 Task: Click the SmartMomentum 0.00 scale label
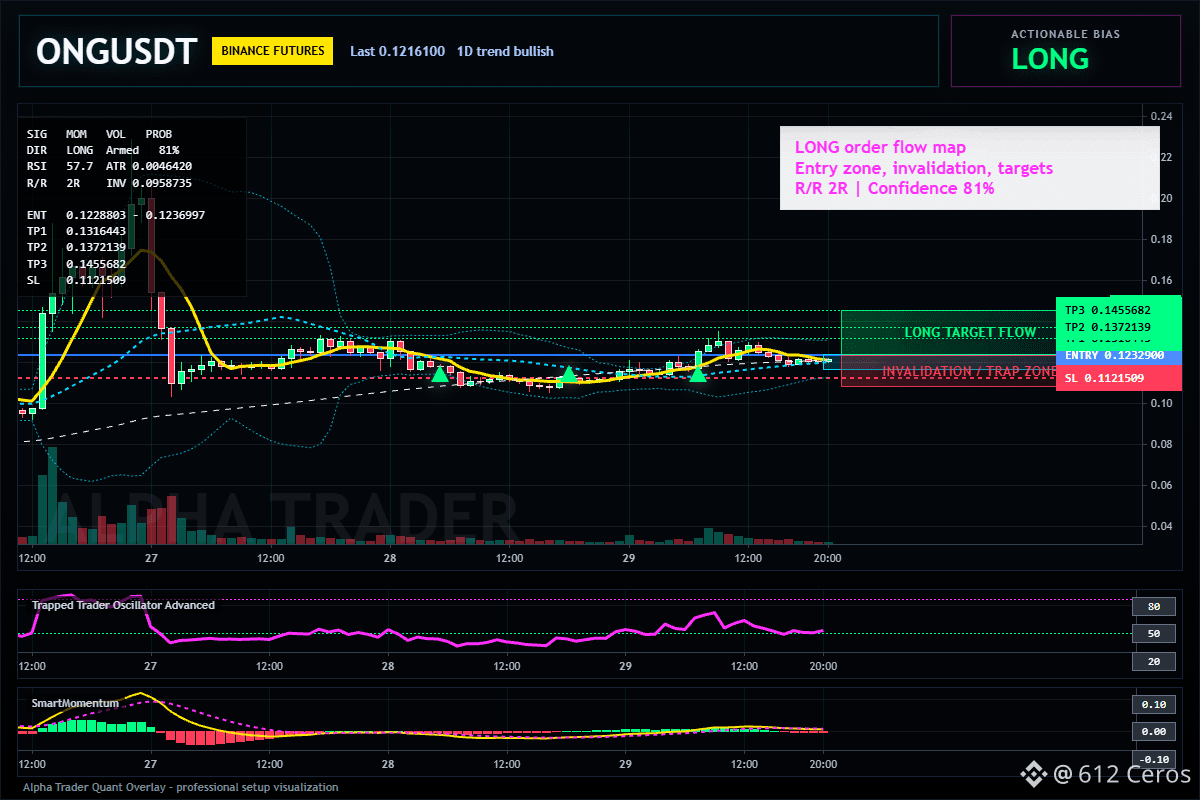tap(1153, 732)
